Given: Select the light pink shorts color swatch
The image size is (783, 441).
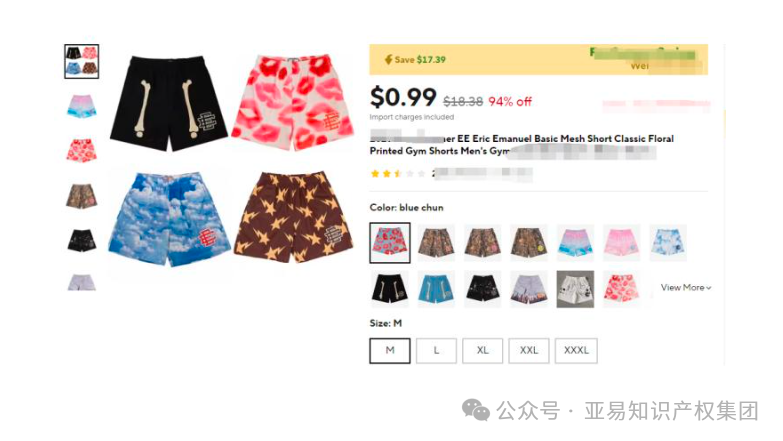Looking at the screenshot, I should (621, 243).
